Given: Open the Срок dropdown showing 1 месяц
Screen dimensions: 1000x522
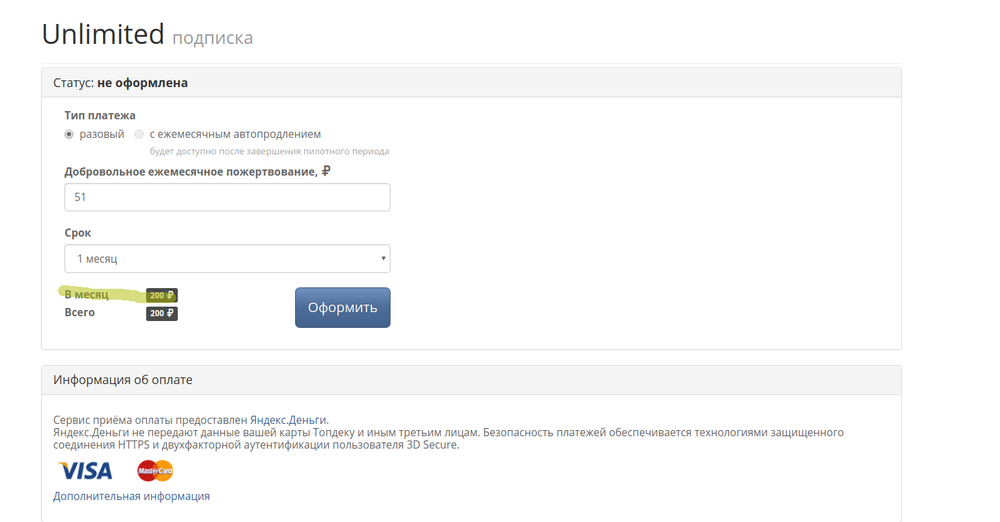Looking at the screenshot, I should point(227,259).
